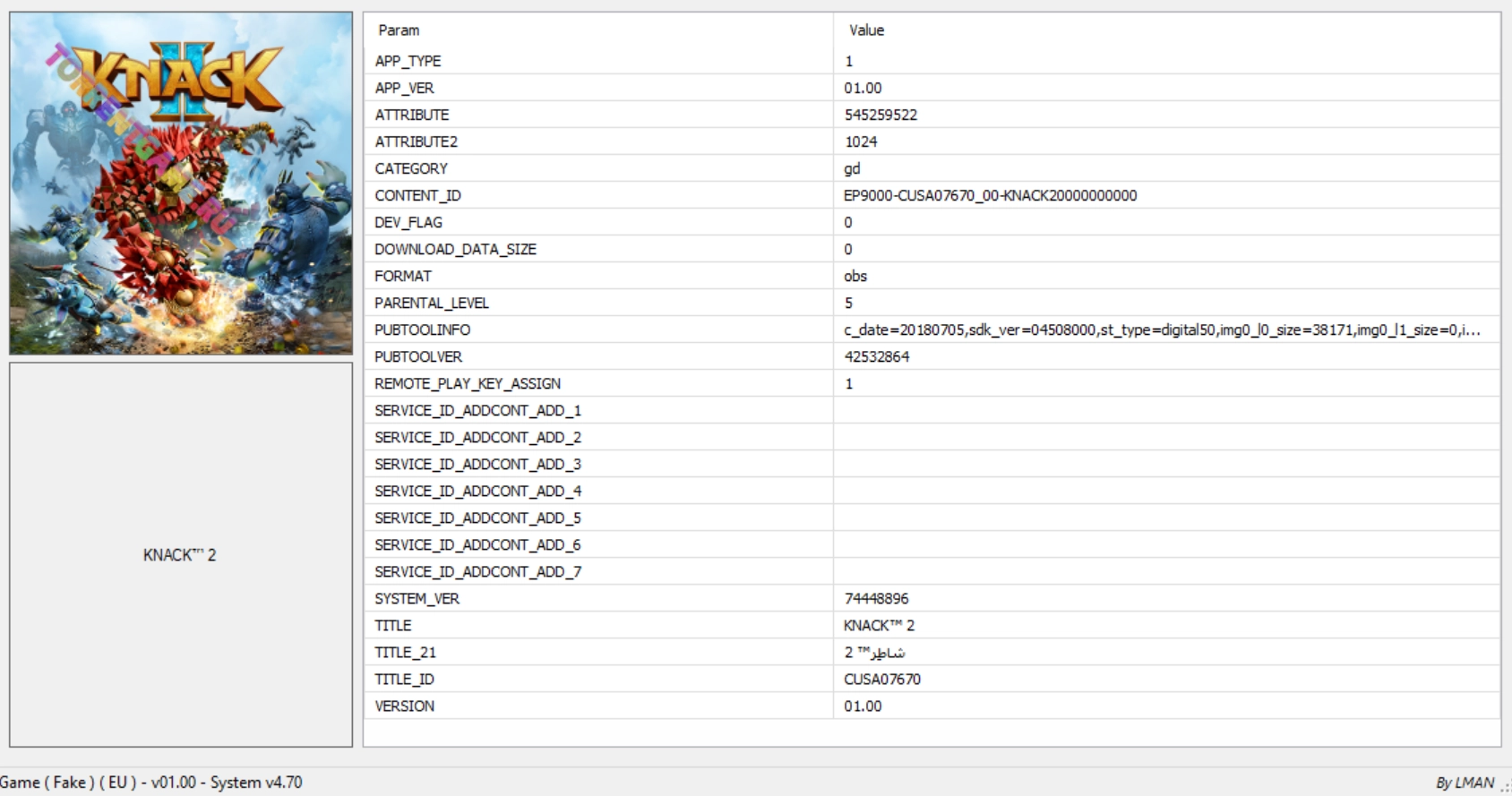Click the PARENTAL_LEVEL parameter name
1512x796 pixels.
point(432,303)
